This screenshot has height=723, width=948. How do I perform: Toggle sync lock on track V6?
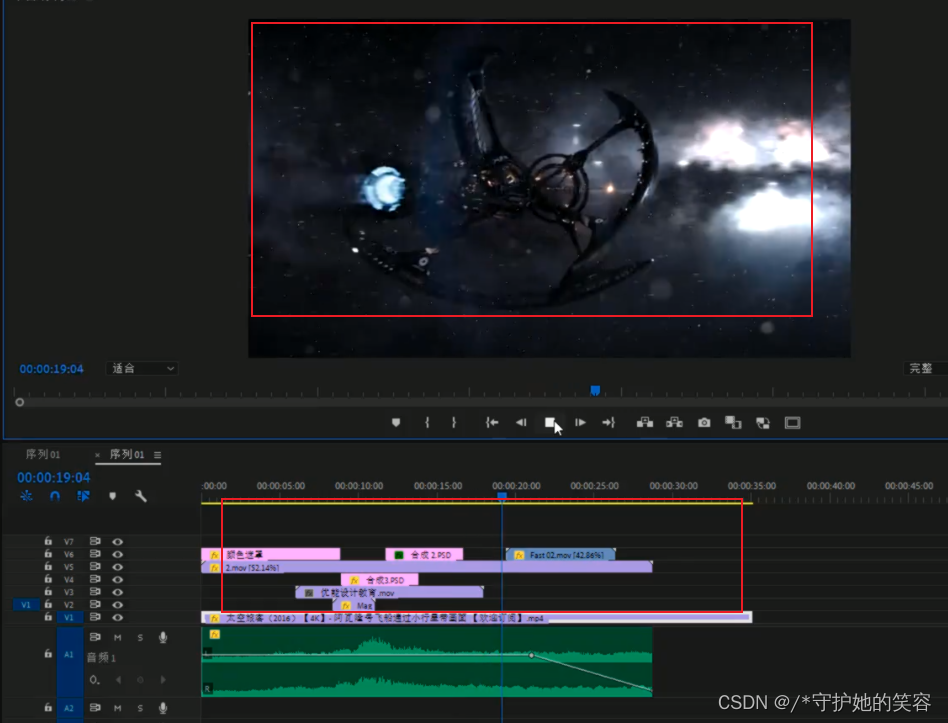click(x=95, y=554)
